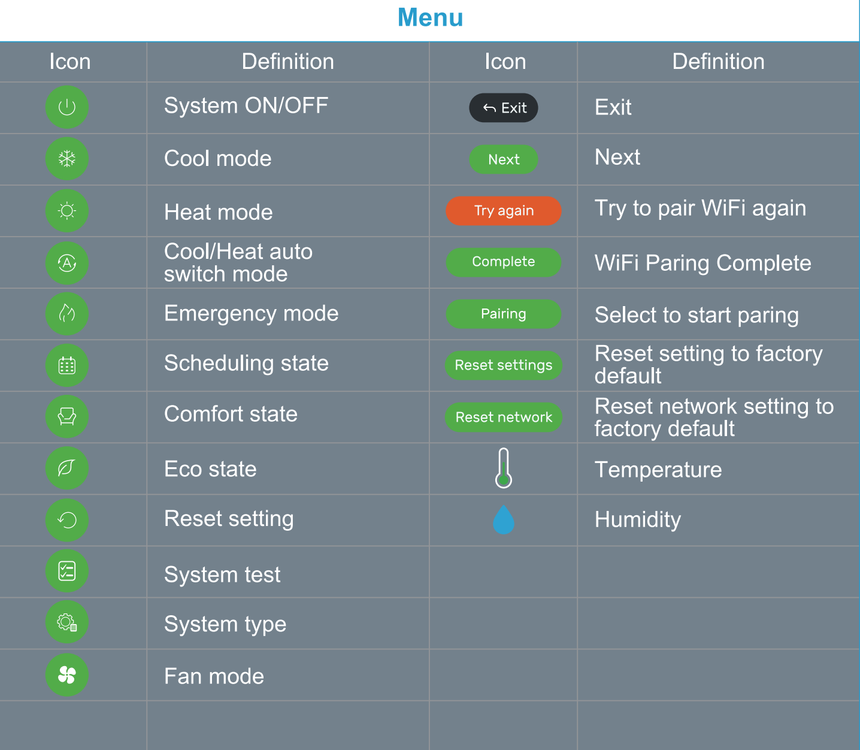The height and width of the screenshot is (750, 860).
Task: Select the Comfort state armchair icon
Action: coord(67,416)
